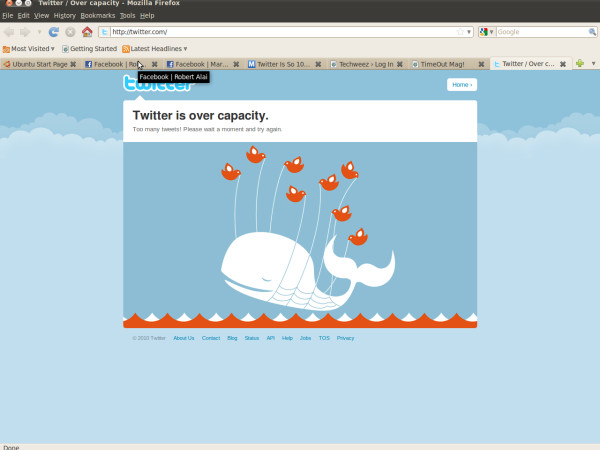Viewport: 600px width, 450px height.
Task: Close the Twitter Is So 10... tab
Action: 318,64
